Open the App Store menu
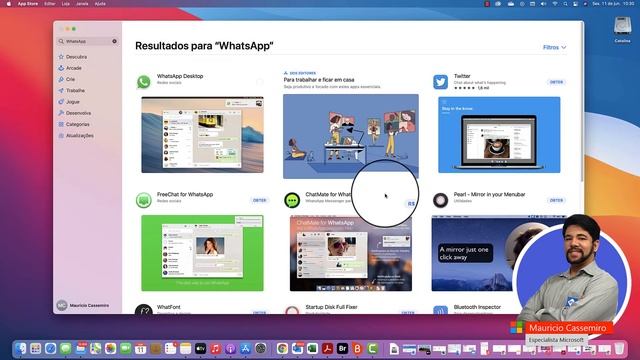This screenshot has height=360, width=640. pyautogui.click(x=28, y=4)
